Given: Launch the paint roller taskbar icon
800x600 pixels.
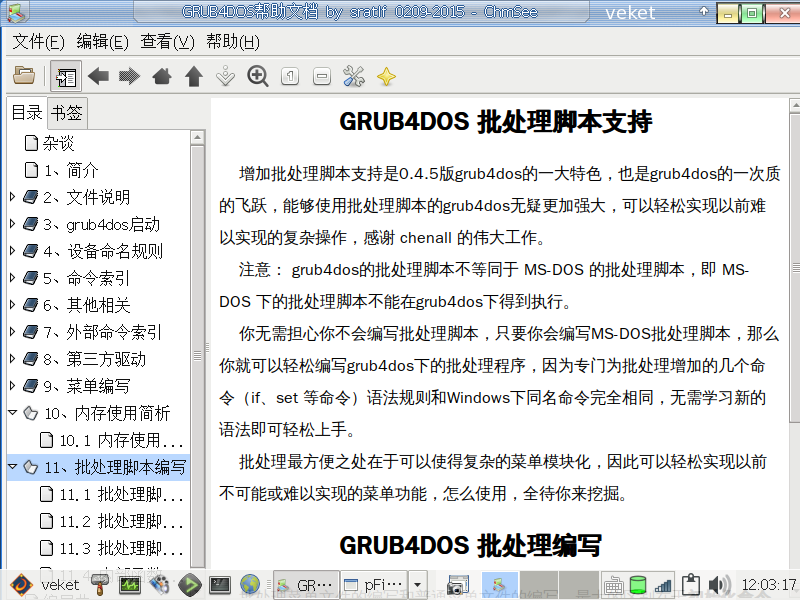Looking at the screenshot, I should 99,585.
